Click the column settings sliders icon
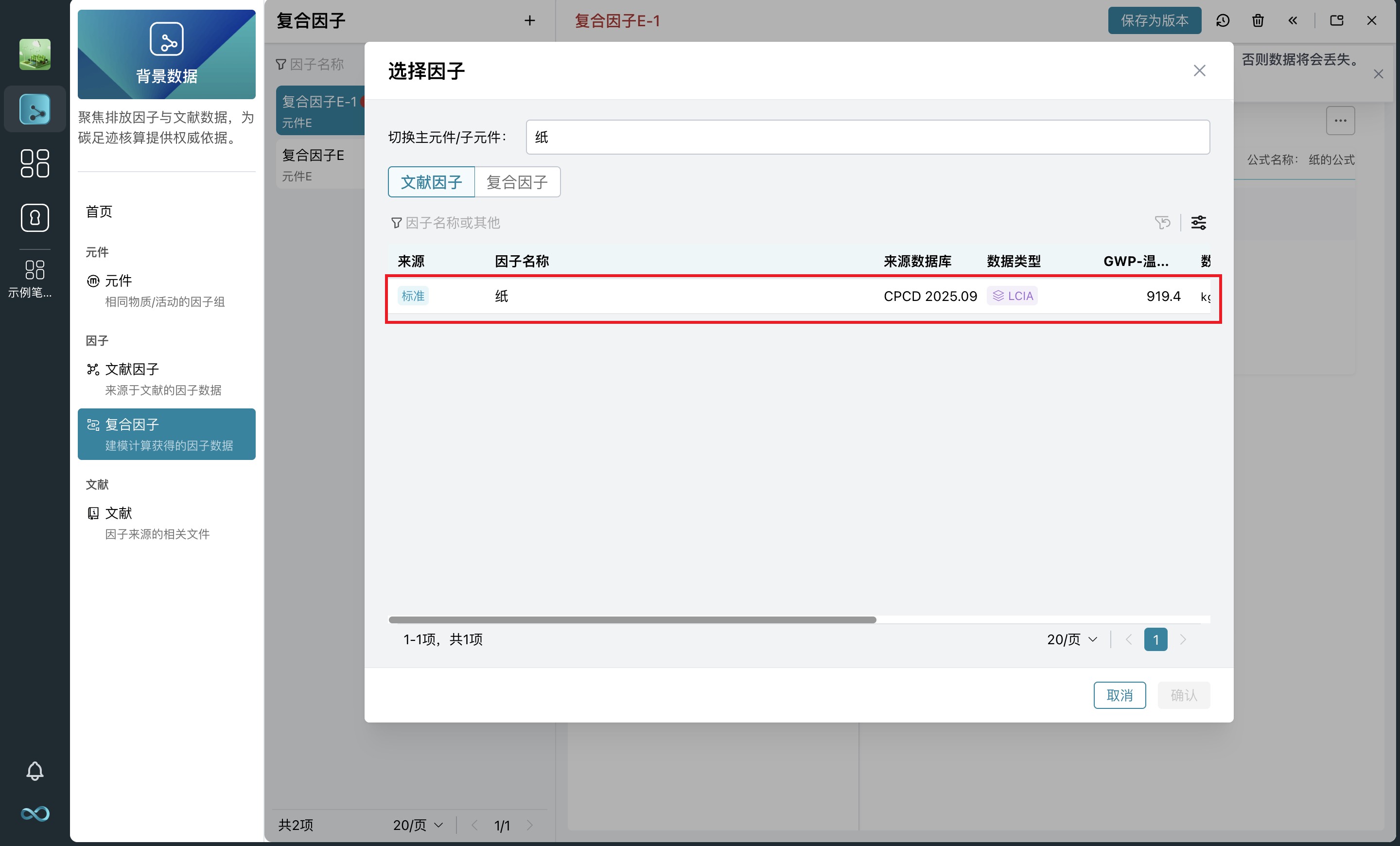Viewport: 1400px width, 846px height. (x=1198, y=223)
